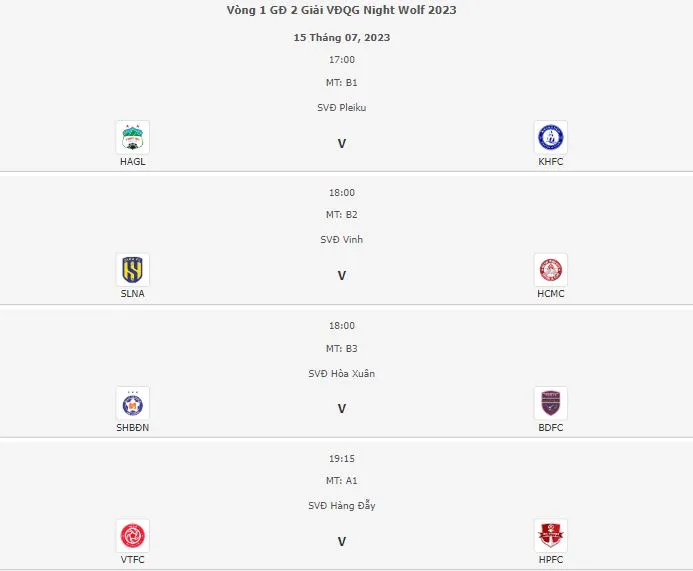Click the V between VTFC and HPFC

coord(341,542)
